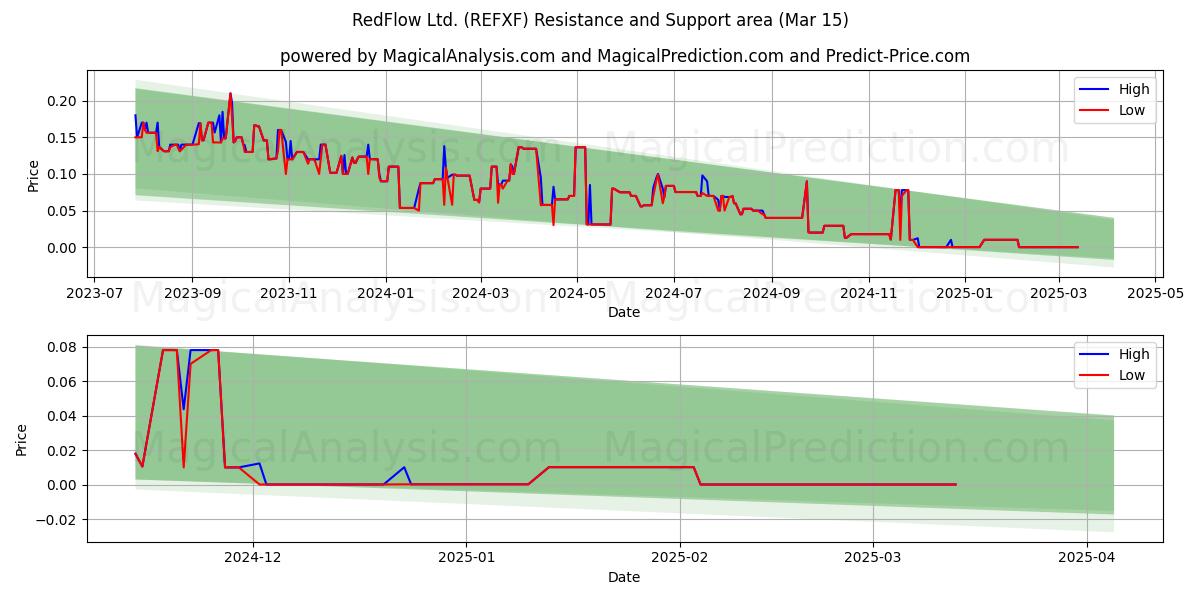
Task: Click the 2023-07 date tick label
Action: point(93,295)
